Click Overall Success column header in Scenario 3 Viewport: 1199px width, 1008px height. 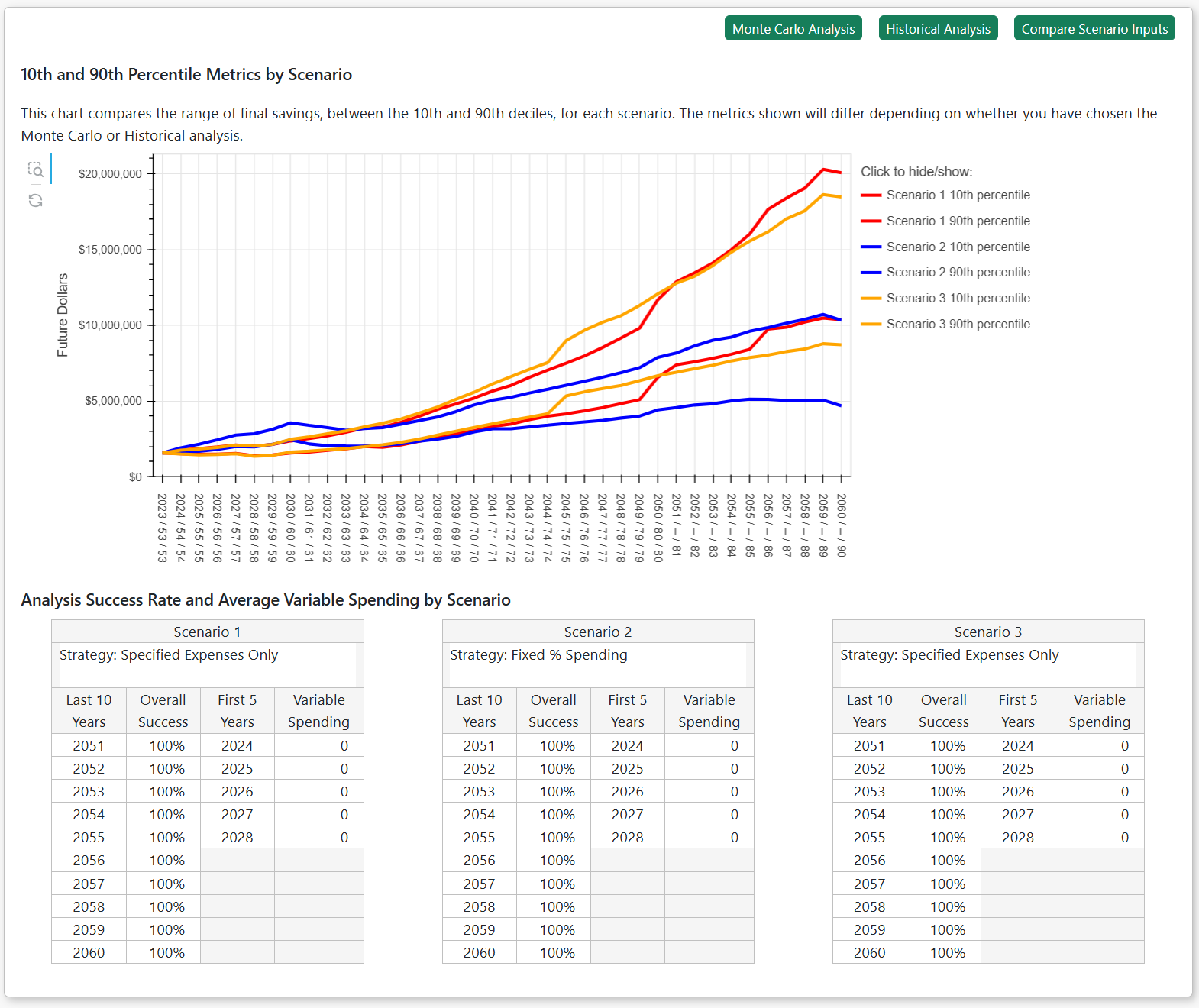[943, 711]
